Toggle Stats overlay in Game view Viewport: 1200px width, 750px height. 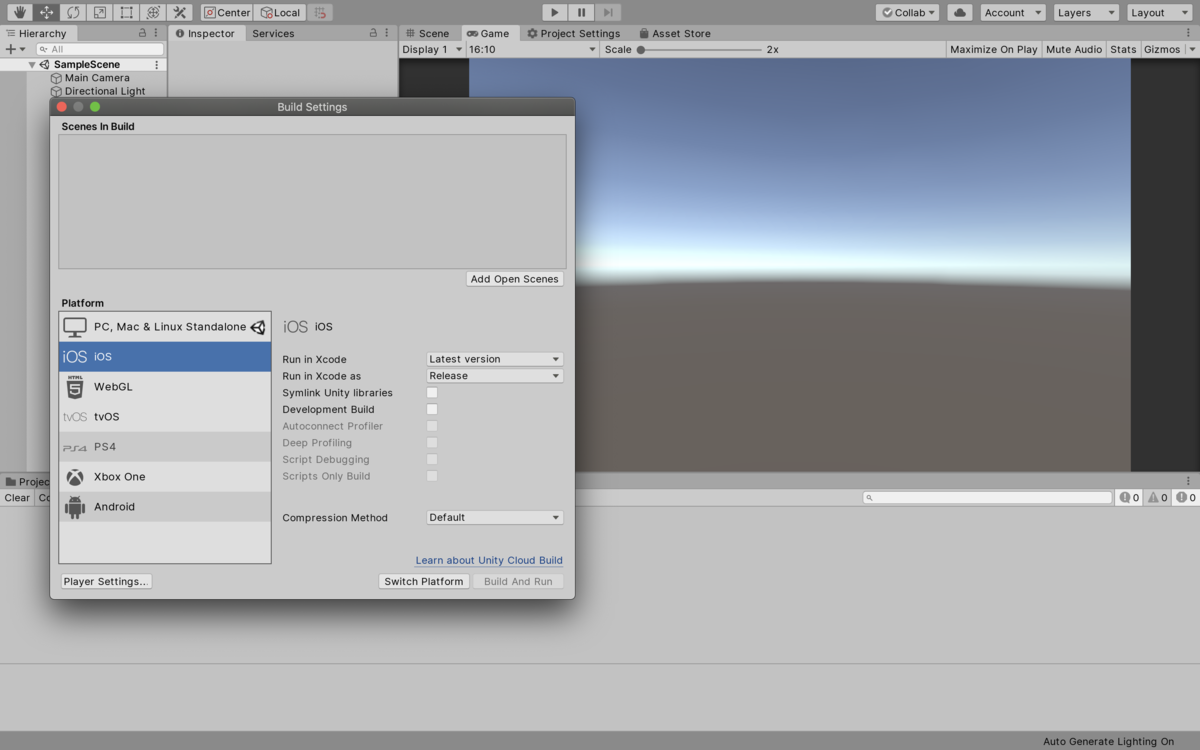click(x=1123, y=49)
